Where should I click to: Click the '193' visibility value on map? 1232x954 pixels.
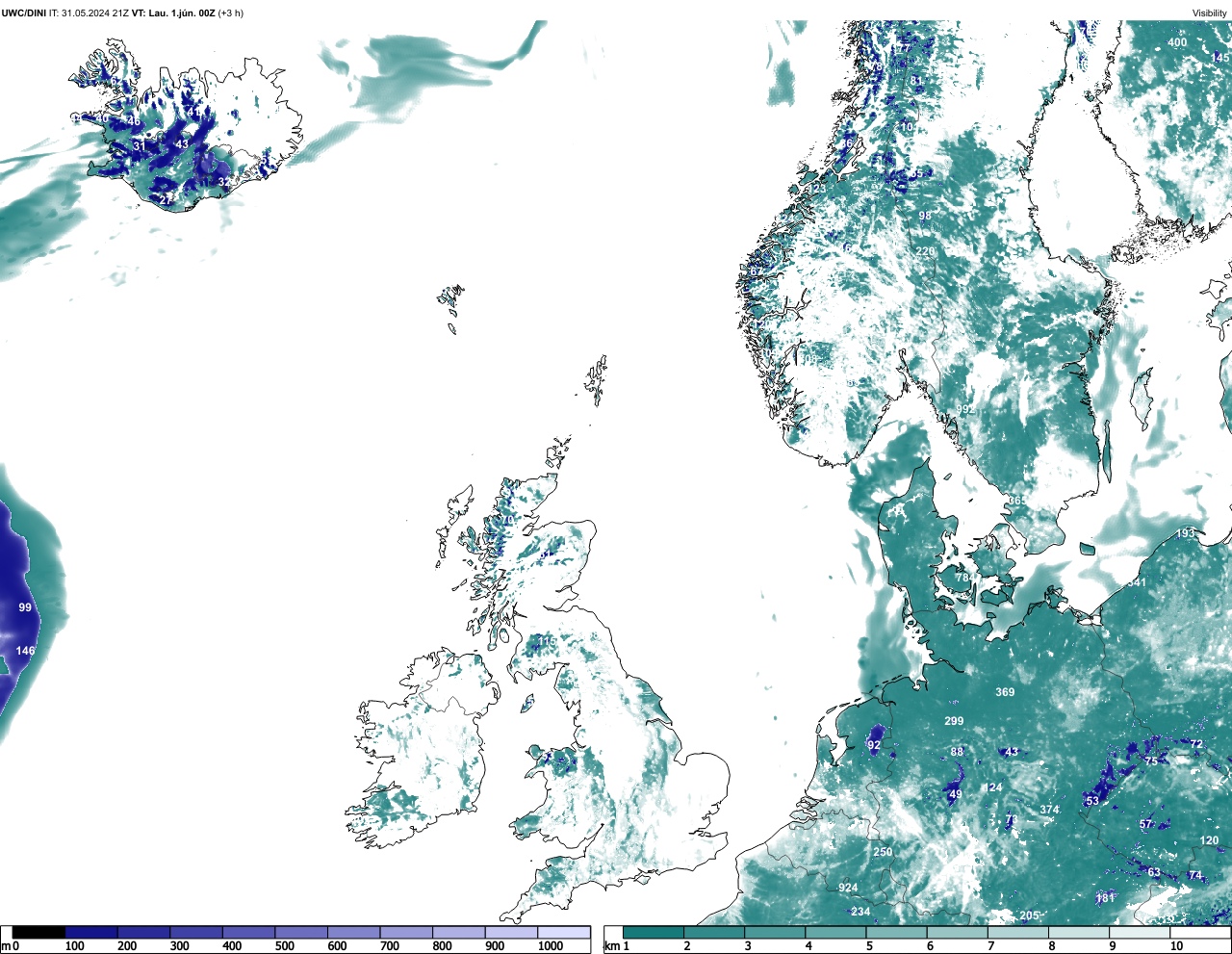(x=1185, y=533)
